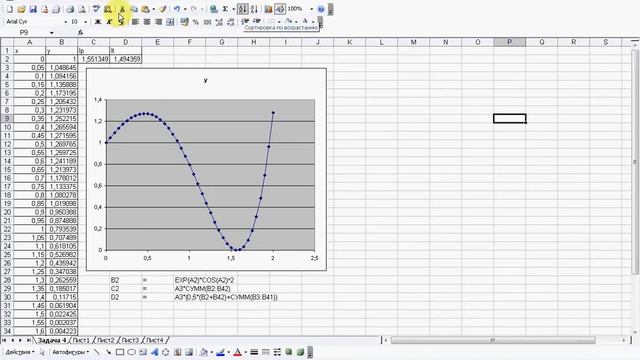
Task: Copy the selection
Action: pyautogui.click(x=134, y=9)
